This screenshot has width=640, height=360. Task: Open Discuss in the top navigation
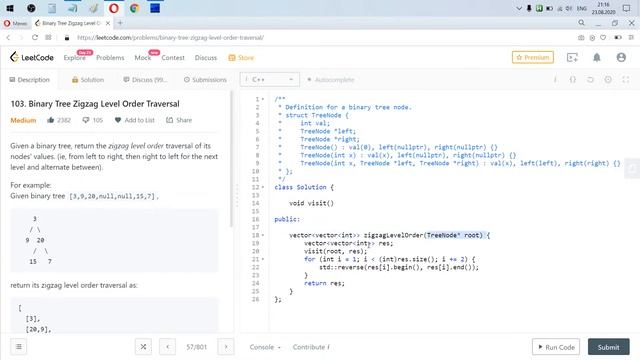tap(206, 58)
